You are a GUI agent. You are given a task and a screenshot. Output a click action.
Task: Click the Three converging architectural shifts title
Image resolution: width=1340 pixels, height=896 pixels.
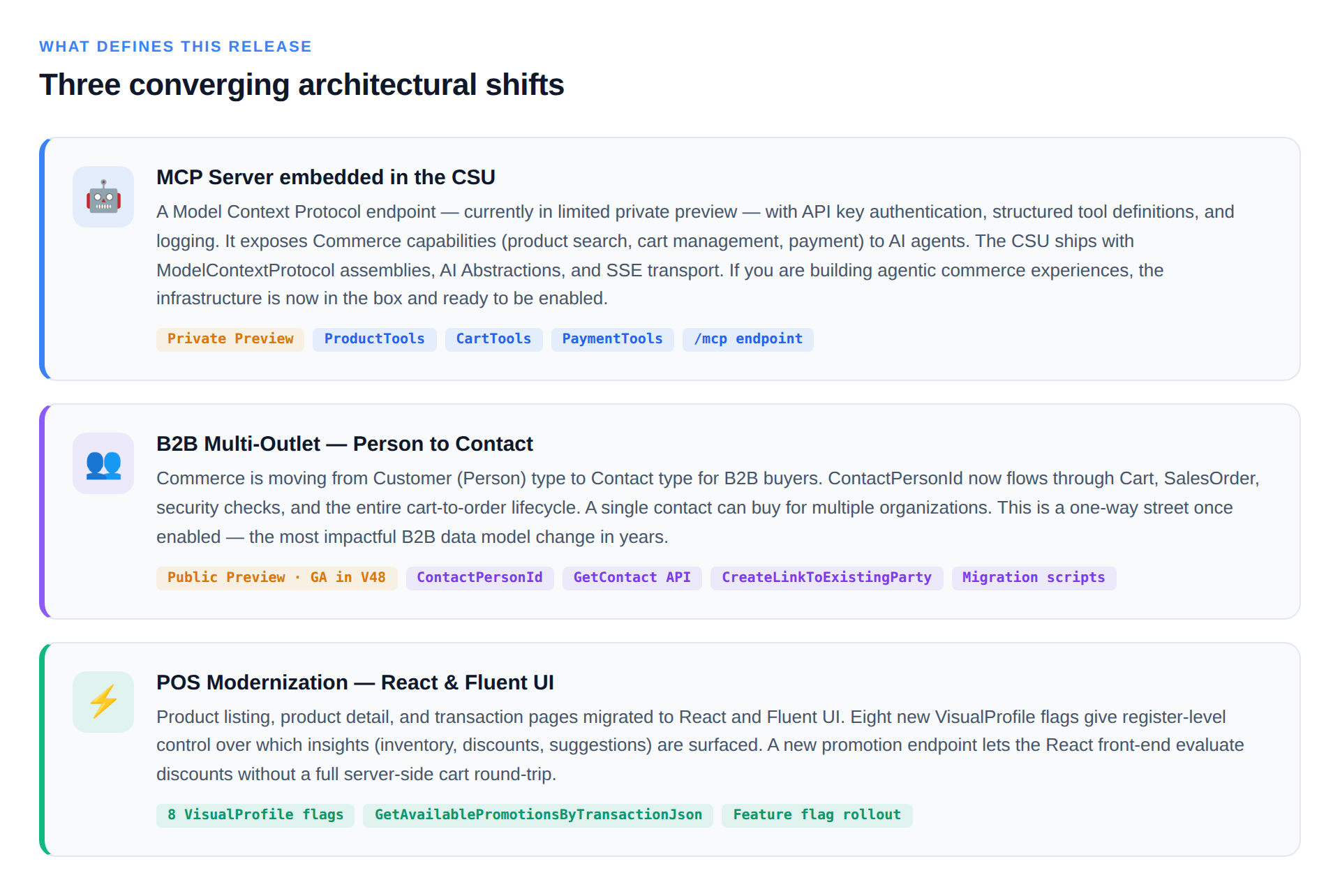pyautogui.click(x=301, y=85)
